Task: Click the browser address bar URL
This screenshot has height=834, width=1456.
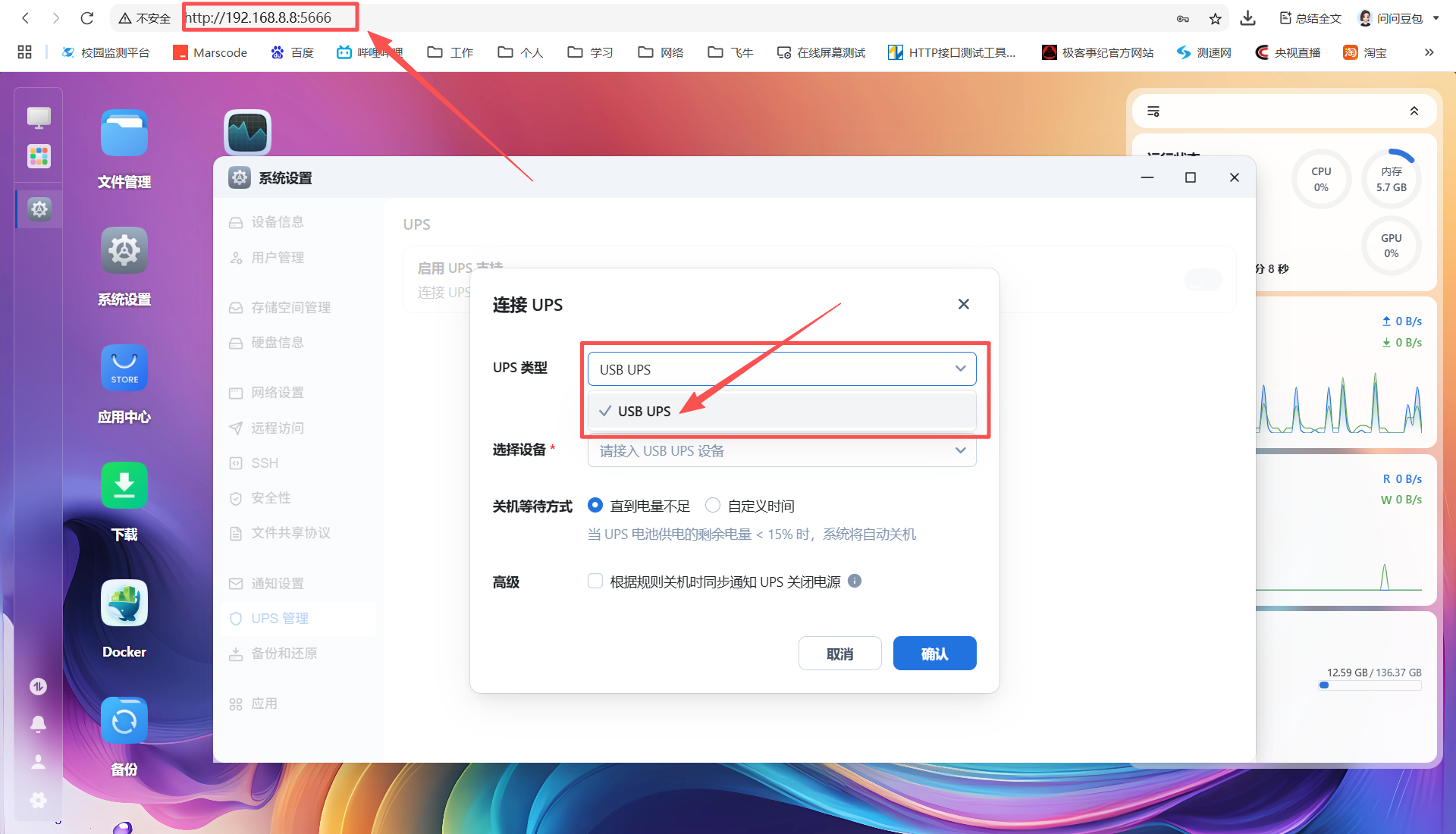Action: 259,17
